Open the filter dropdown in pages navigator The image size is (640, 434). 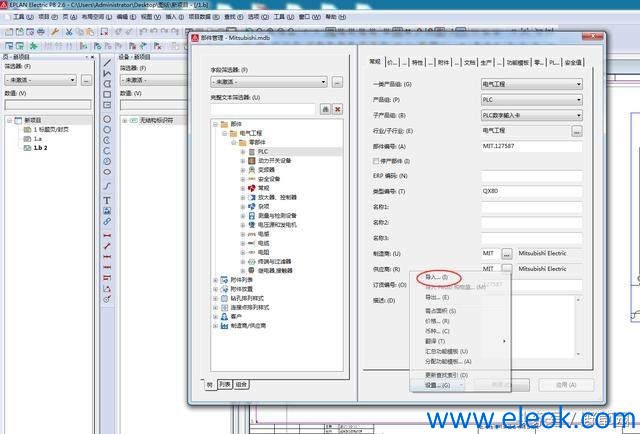pyautogui.click(x=72, y=80)
